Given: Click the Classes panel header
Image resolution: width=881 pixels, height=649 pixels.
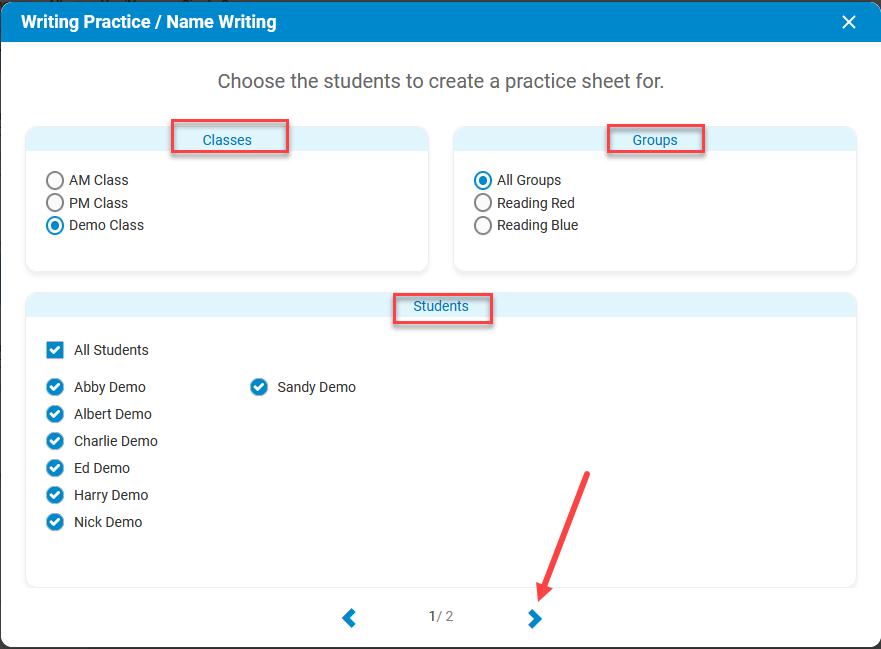Looking at the screenshot, I should pos(227,140).
